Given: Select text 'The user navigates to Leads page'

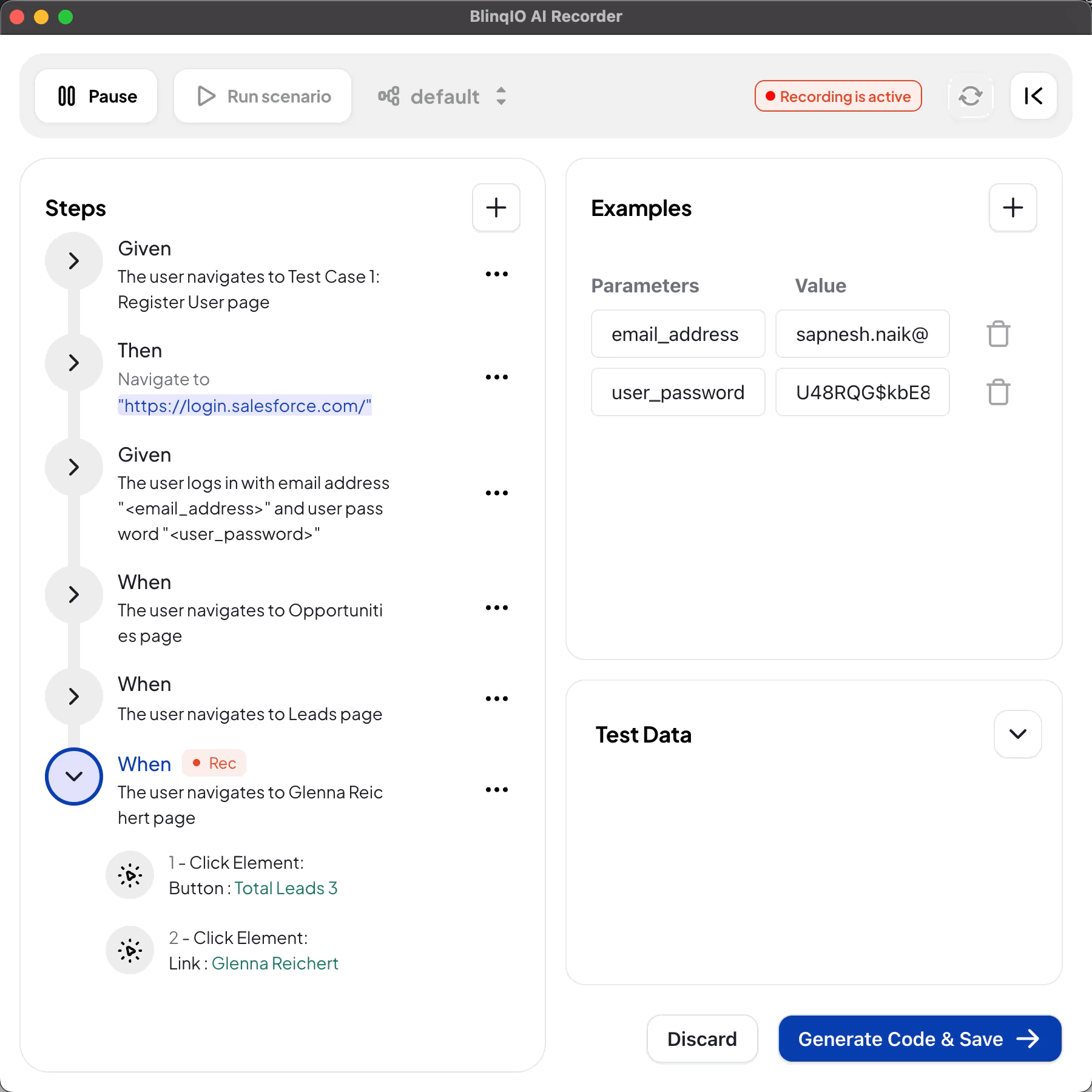Looking at the screenshot, I should click(x=250, y=714).
